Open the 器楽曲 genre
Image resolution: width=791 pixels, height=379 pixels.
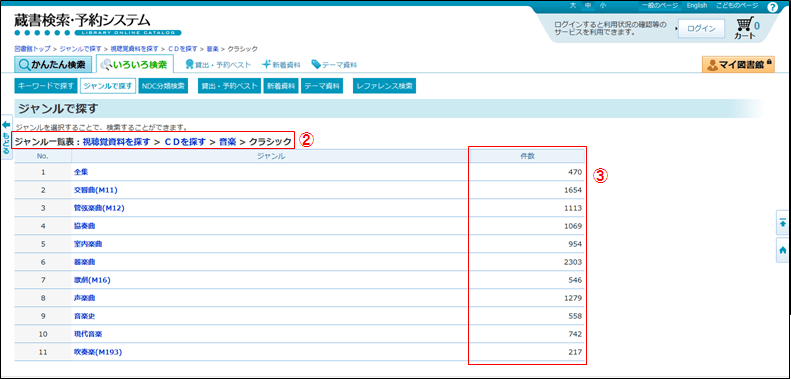click(84, 262)
